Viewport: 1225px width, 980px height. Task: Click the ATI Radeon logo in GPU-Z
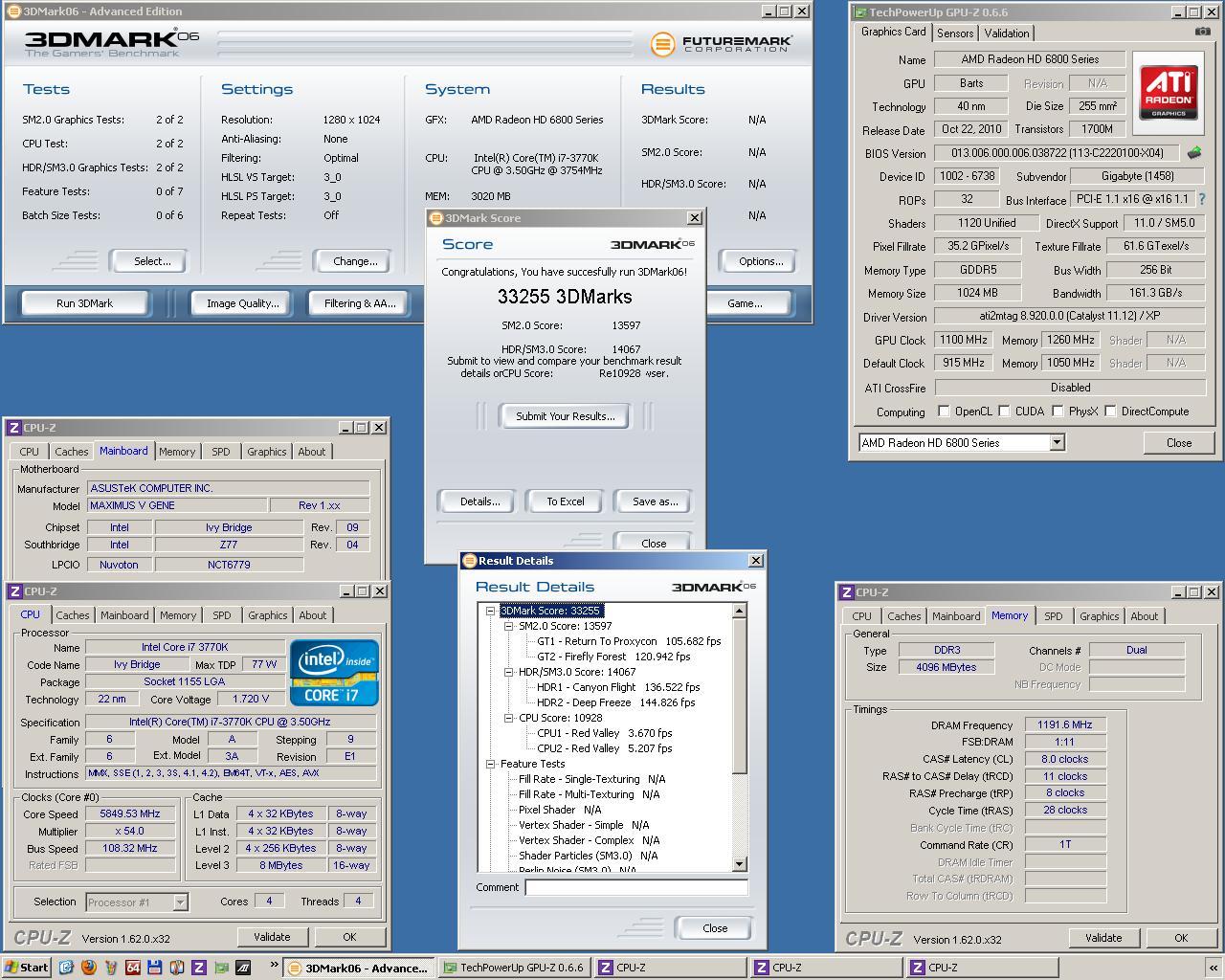tap(1169, 93)
